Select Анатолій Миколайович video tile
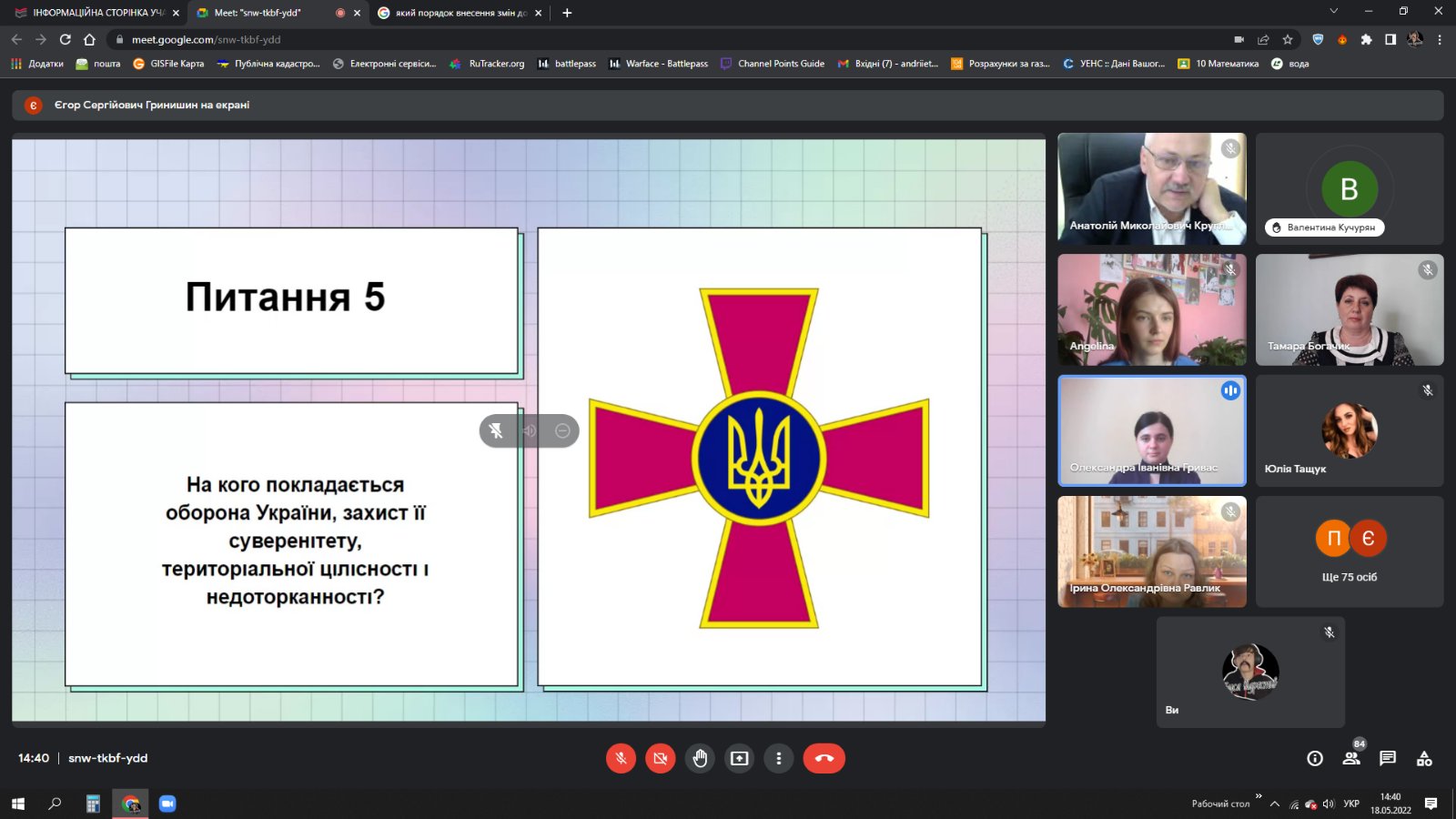Viewport: 1456px width, 819px height. [x=1152, y=188]
